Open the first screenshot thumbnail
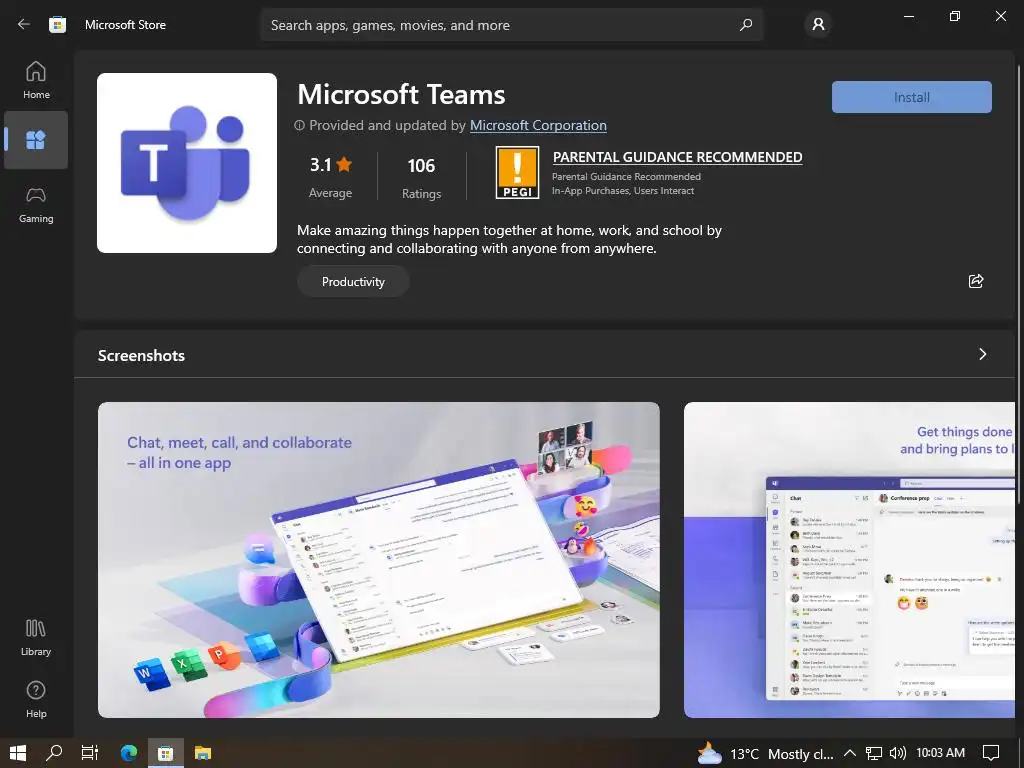 (x=379, y=560)
